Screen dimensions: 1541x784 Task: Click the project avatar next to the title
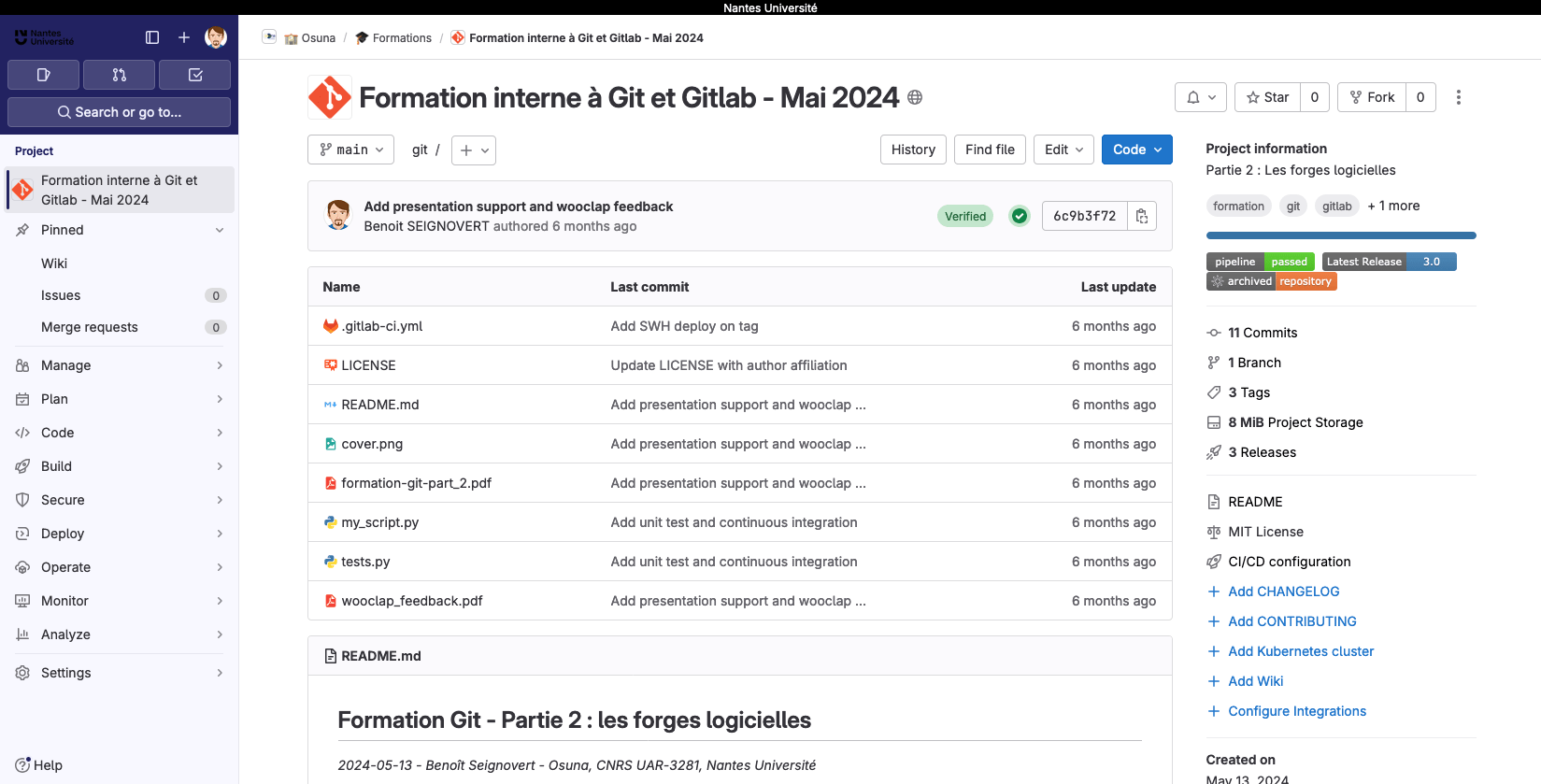click(x=330, y=97)
